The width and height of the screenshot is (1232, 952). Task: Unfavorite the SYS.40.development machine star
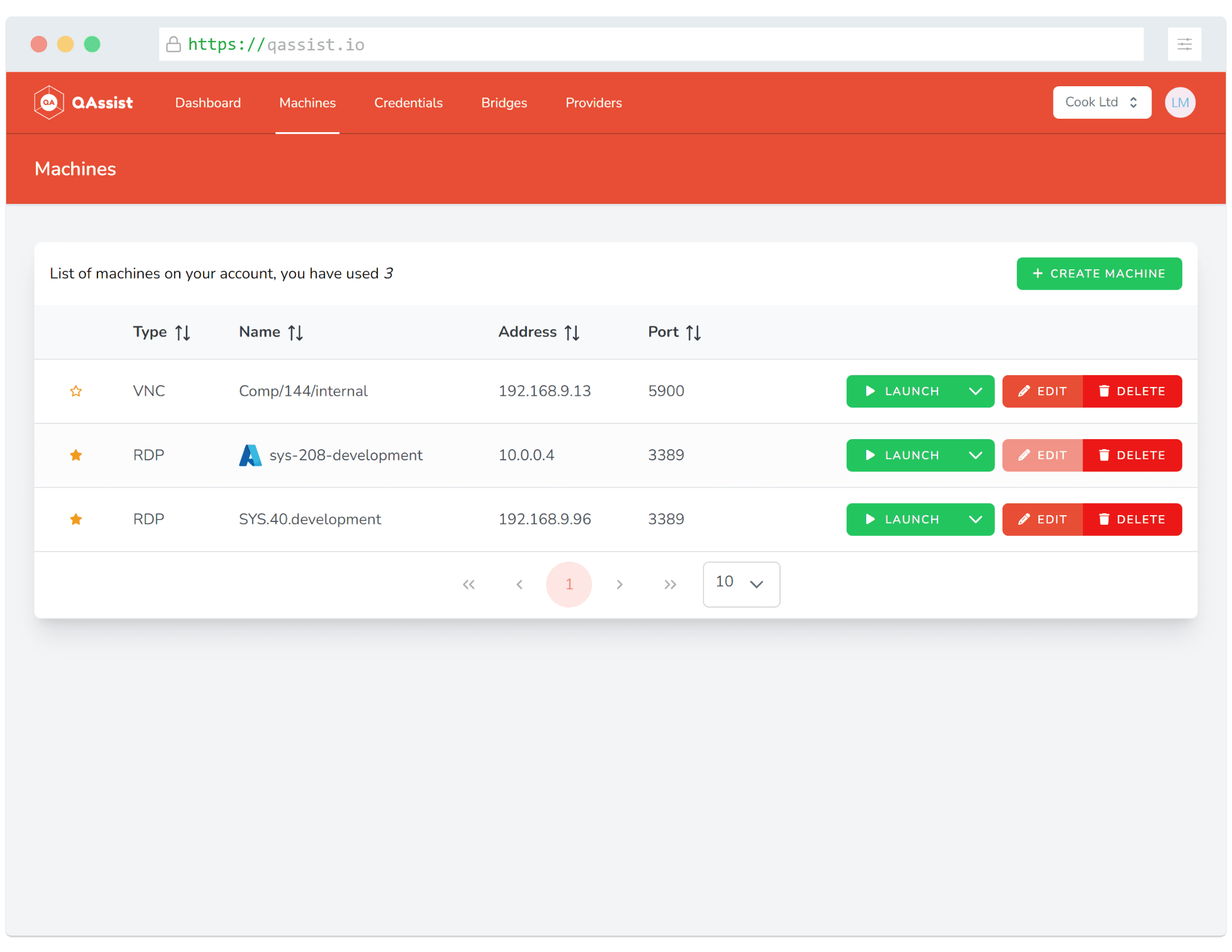click(x=76, y=519)
